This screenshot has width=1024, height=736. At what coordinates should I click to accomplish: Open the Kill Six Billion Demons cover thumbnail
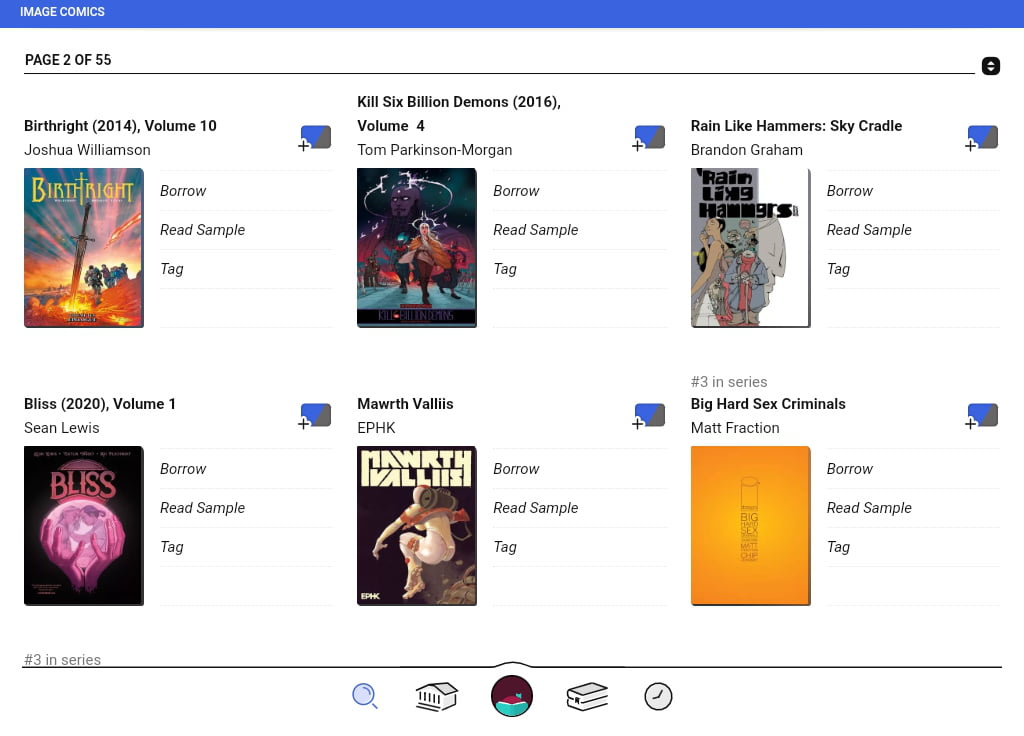click(x=417, y=248)
